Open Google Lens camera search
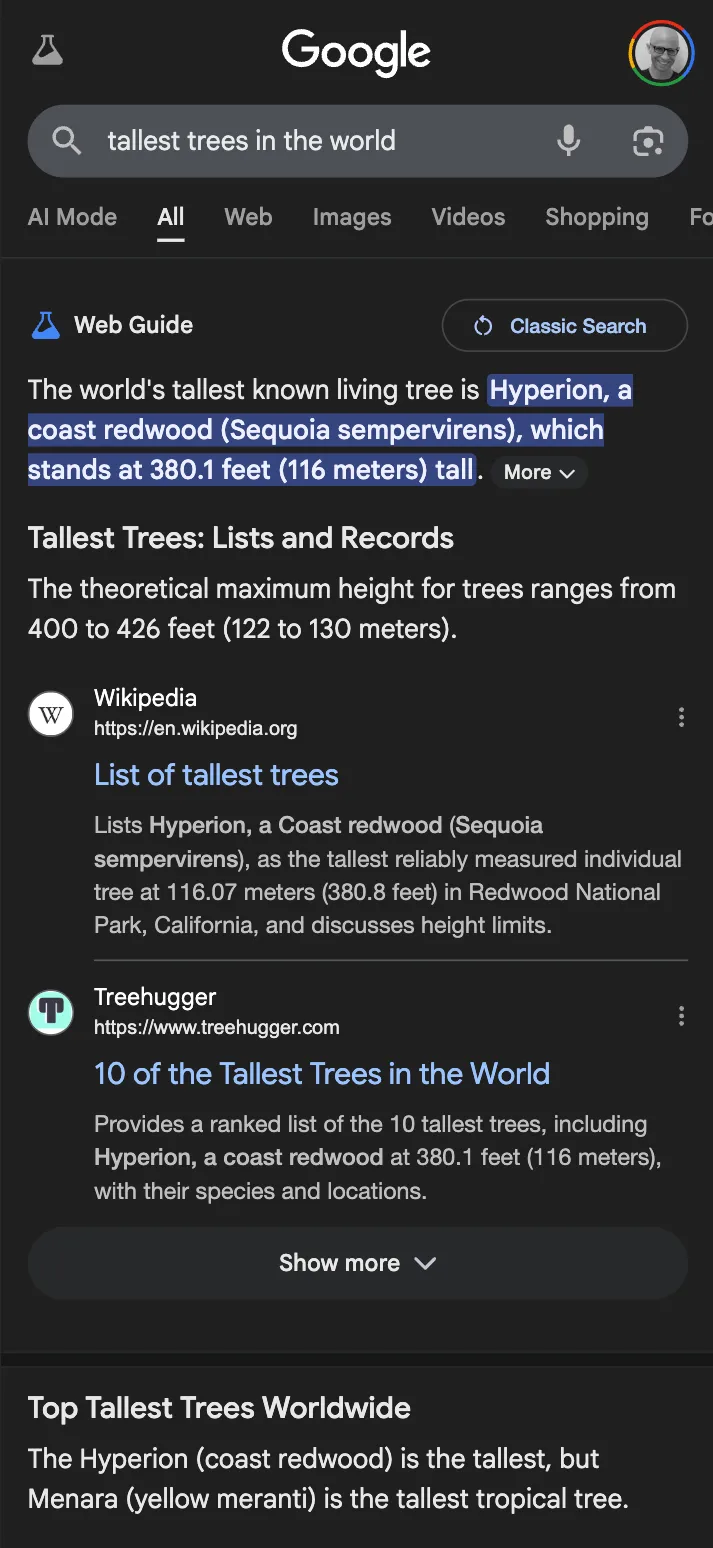713x1548 pixels. [x=648, y=141]
